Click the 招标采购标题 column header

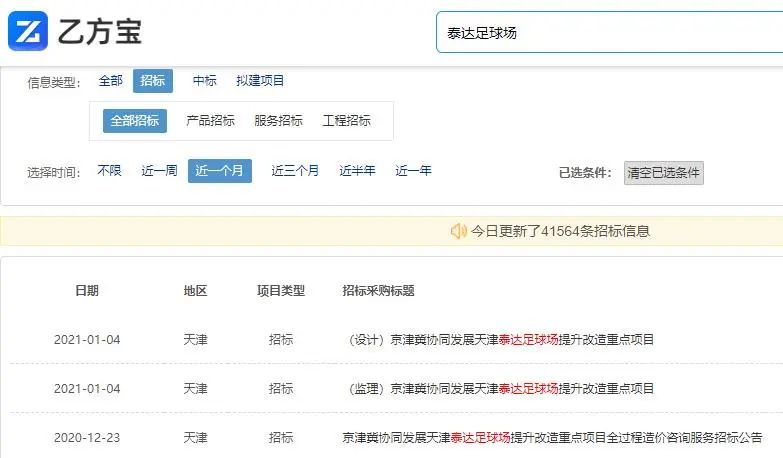click(x=379, y=291)
